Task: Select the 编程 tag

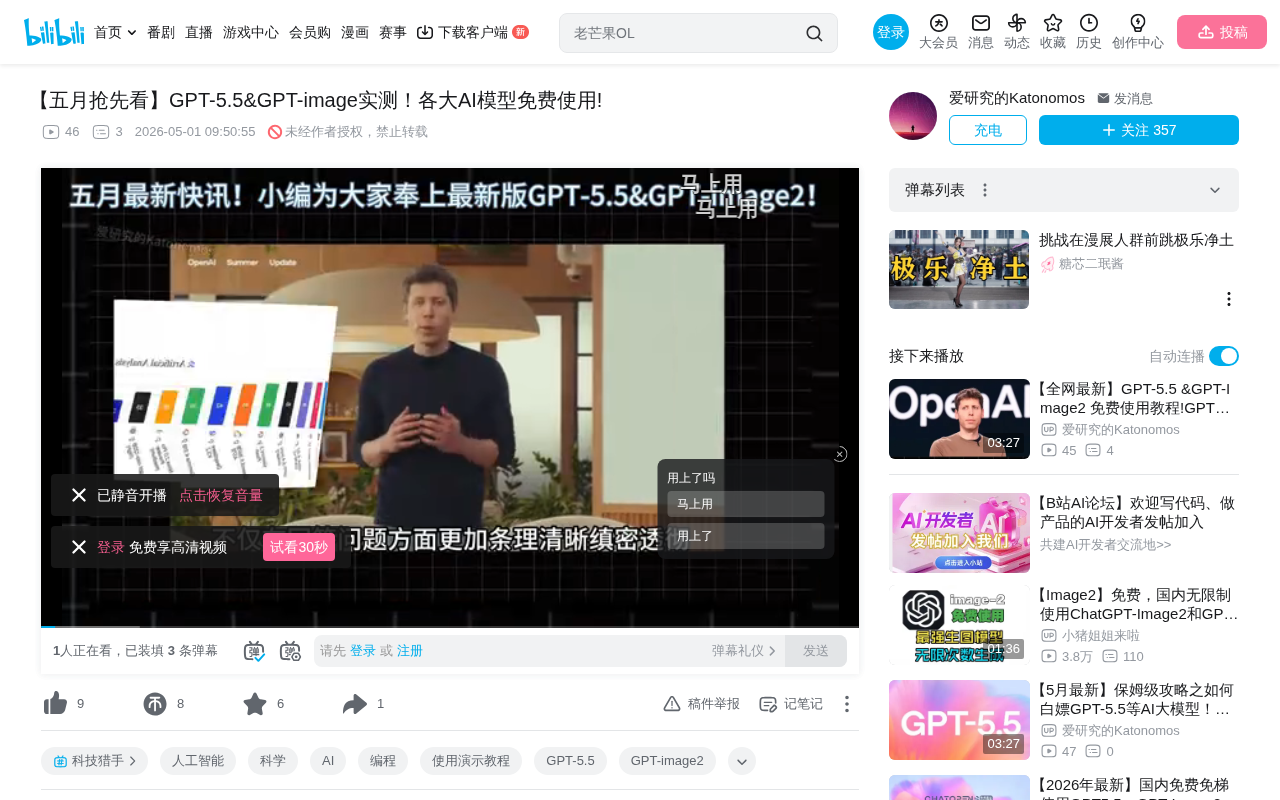Action: click(x=383, y=761)
